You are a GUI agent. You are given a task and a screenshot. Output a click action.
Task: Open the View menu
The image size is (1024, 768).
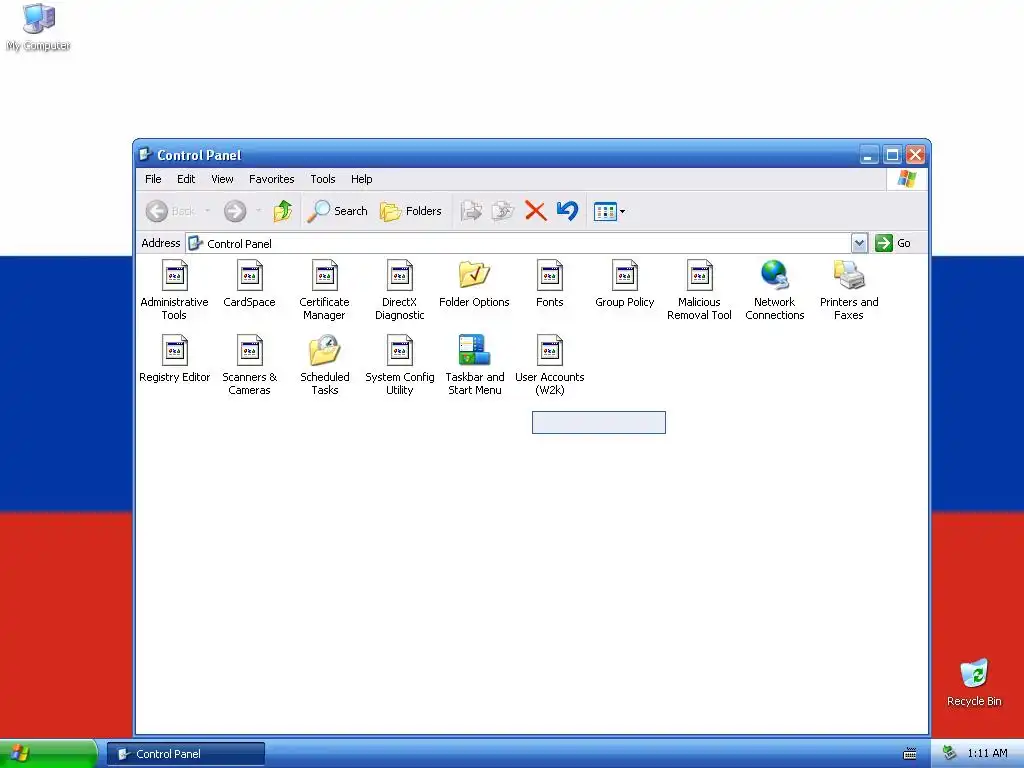point(222,179)
